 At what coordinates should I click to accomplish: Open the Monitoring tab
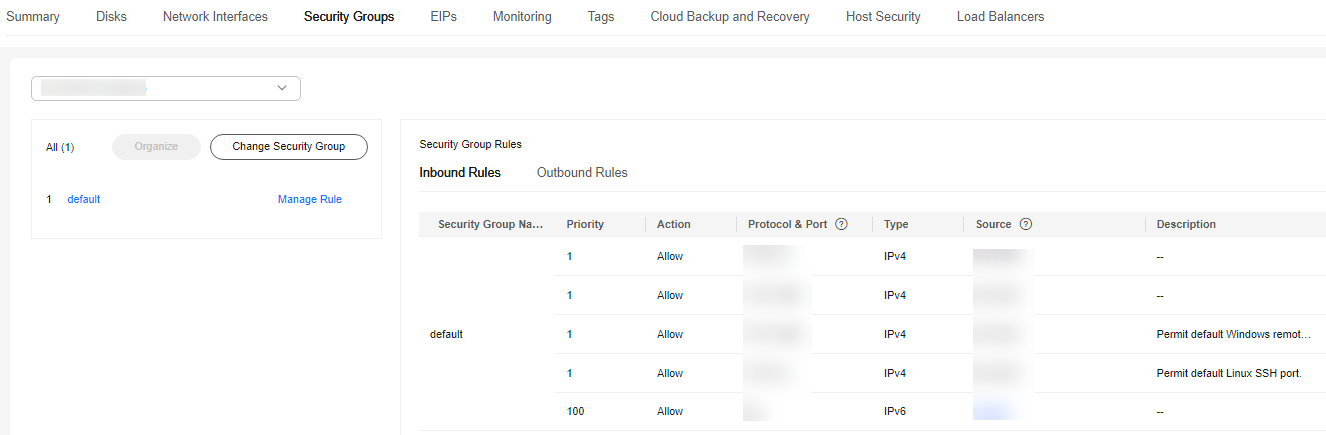522,17
